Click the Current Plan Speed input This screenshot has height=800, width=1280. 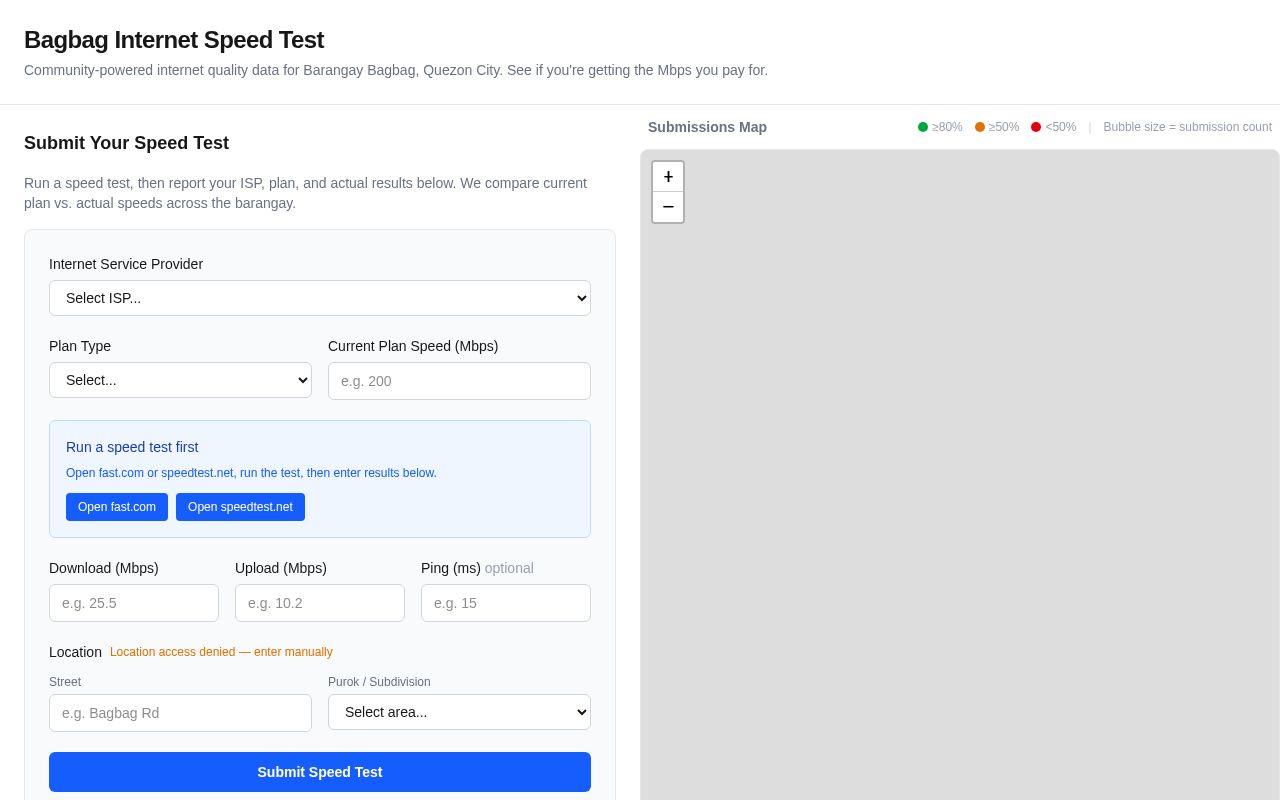coord(459,381)
